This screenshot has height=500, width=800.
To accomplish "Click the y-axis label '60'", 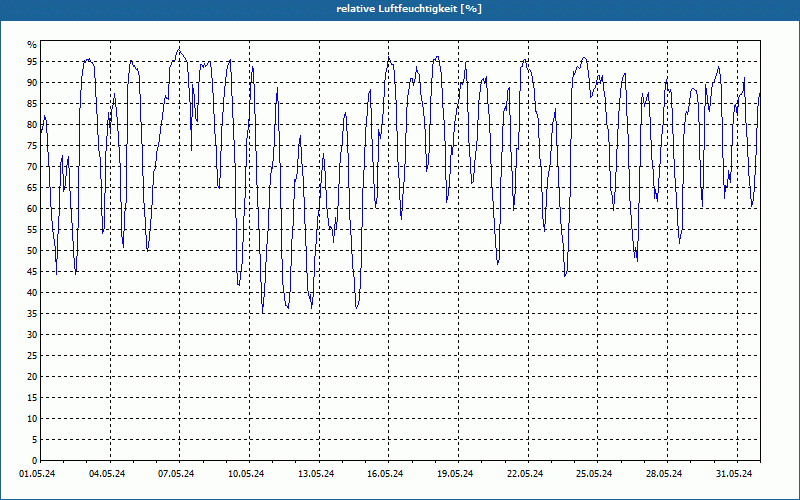I will 32,209.
